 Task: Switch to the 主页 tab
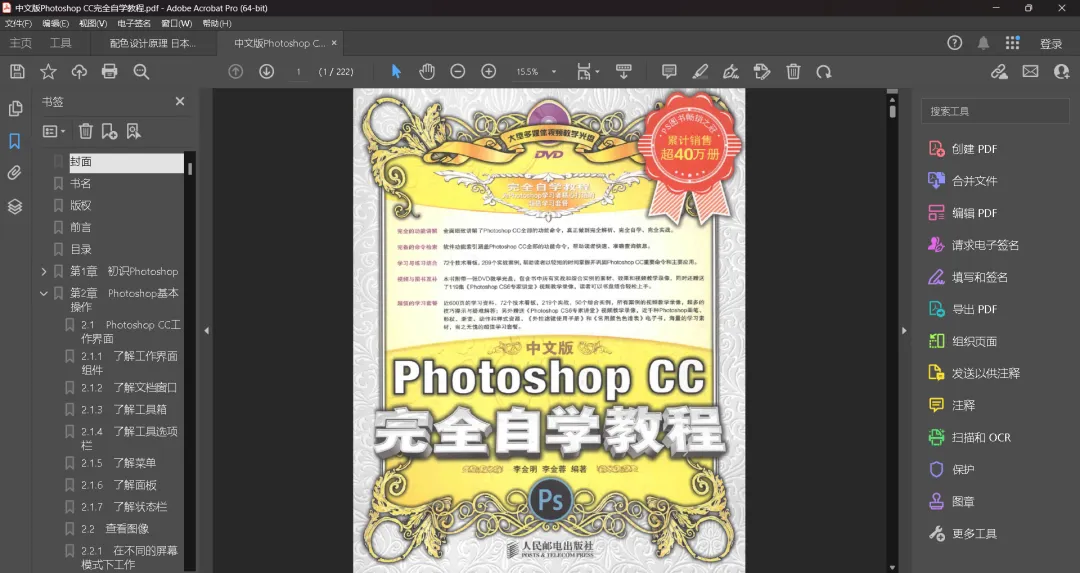point(21,43)
